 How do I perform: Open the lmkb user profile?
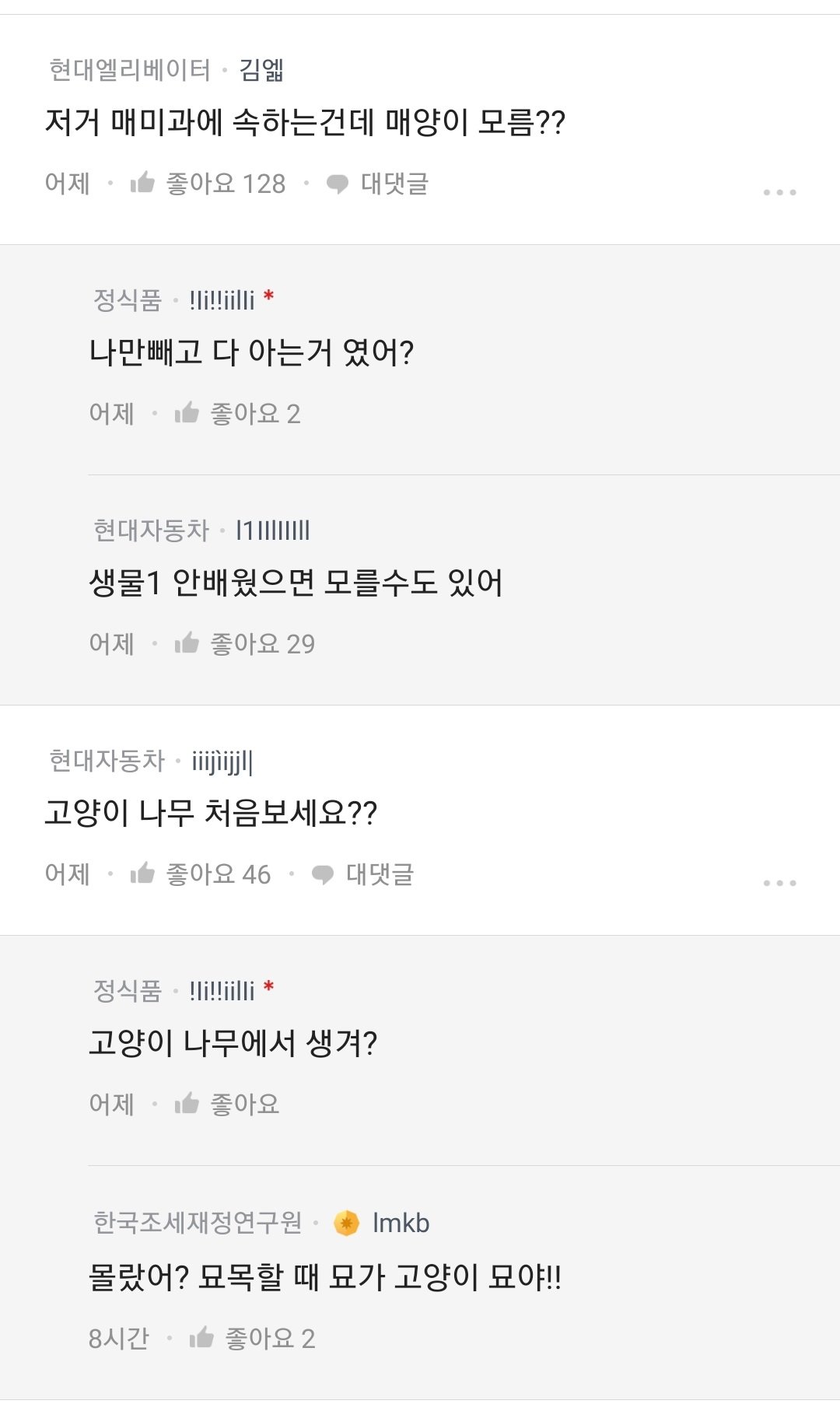coord(401,1224)
